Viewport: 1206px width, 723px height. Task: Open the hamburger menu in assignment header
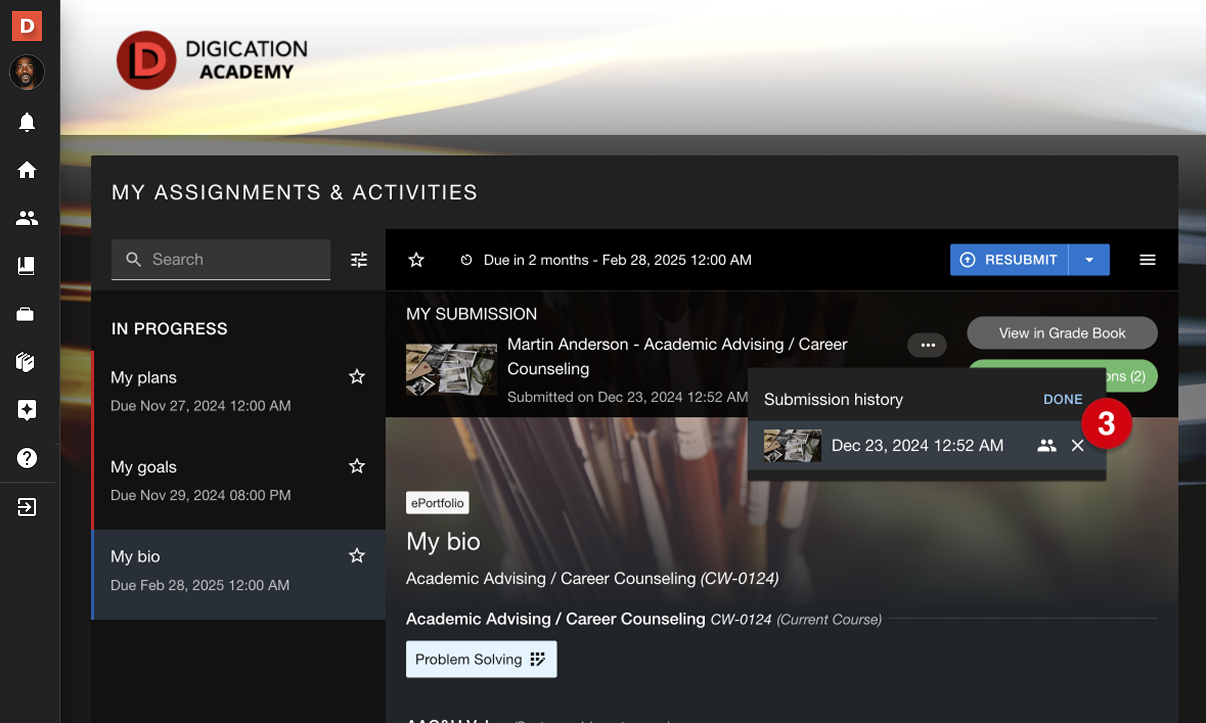pyautogui.click(x=1147, y=260)
